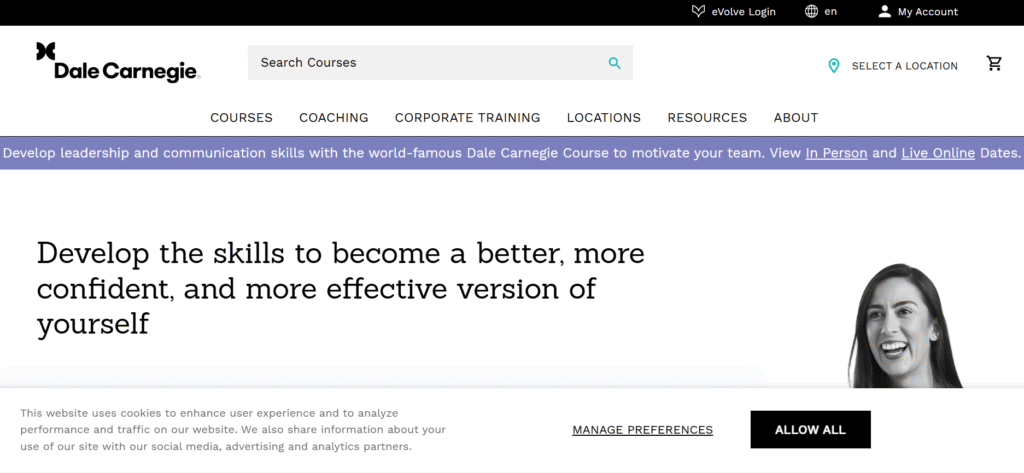The width and height of the screenshot is (1024, 473).
Task: Open My Account link
Action: [x=927, y=12]
